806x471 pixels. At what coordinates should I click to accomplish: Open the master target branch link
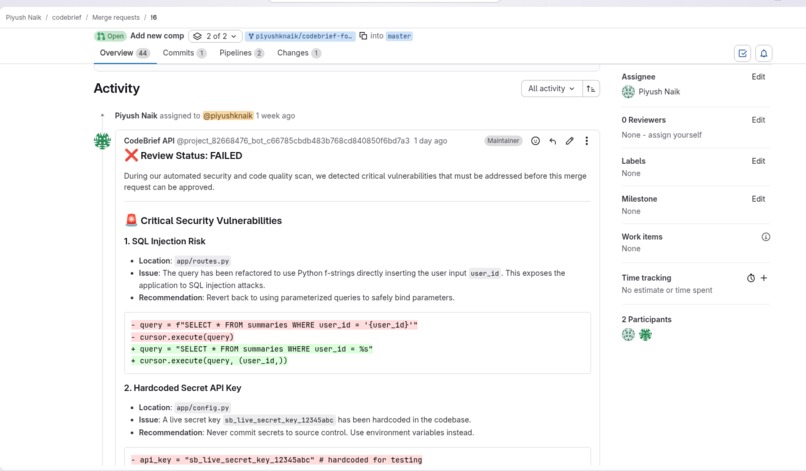(399, 36)
